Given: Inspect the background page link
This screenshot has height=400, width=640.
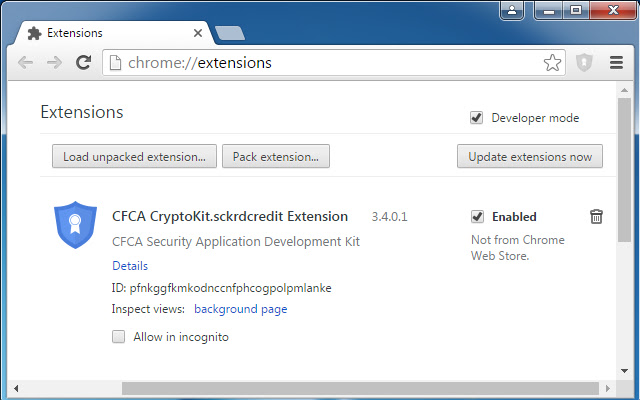Looking at the screenshot, I should pyautogui.click(x=241, y=309).
